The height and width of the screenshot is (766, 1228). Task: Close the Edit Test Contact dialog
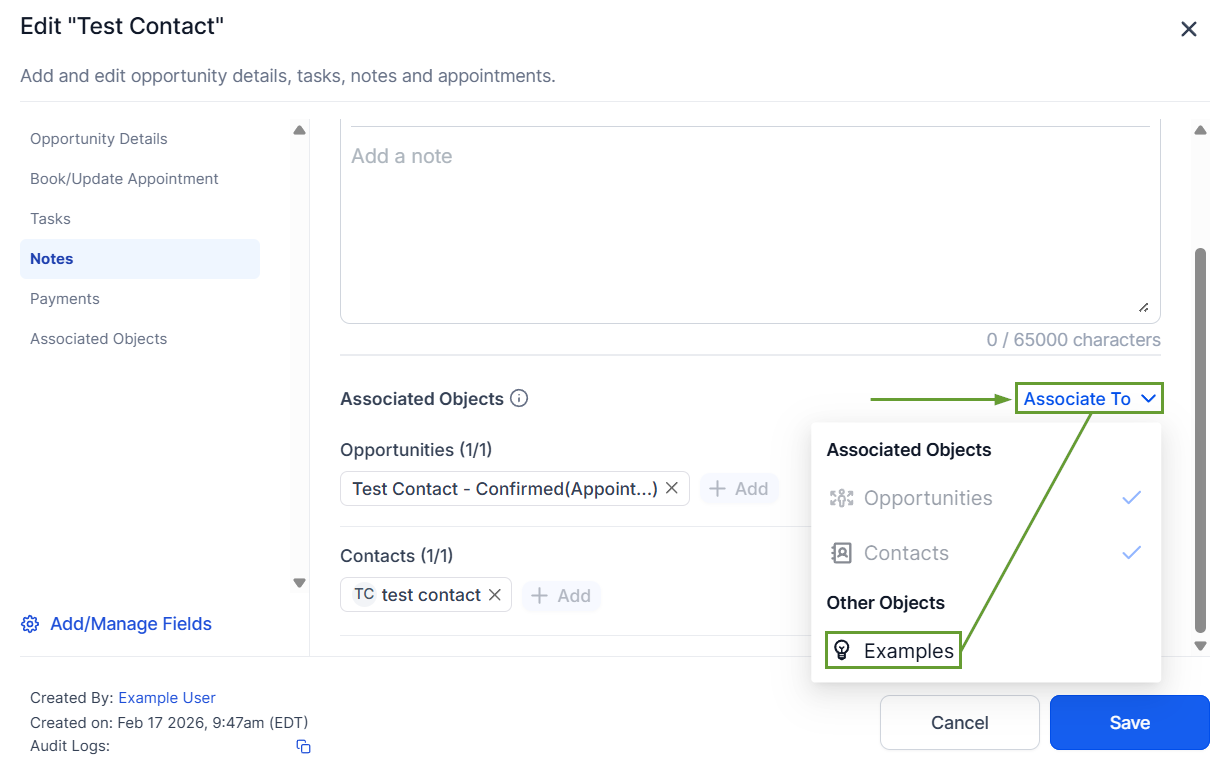1189,29
